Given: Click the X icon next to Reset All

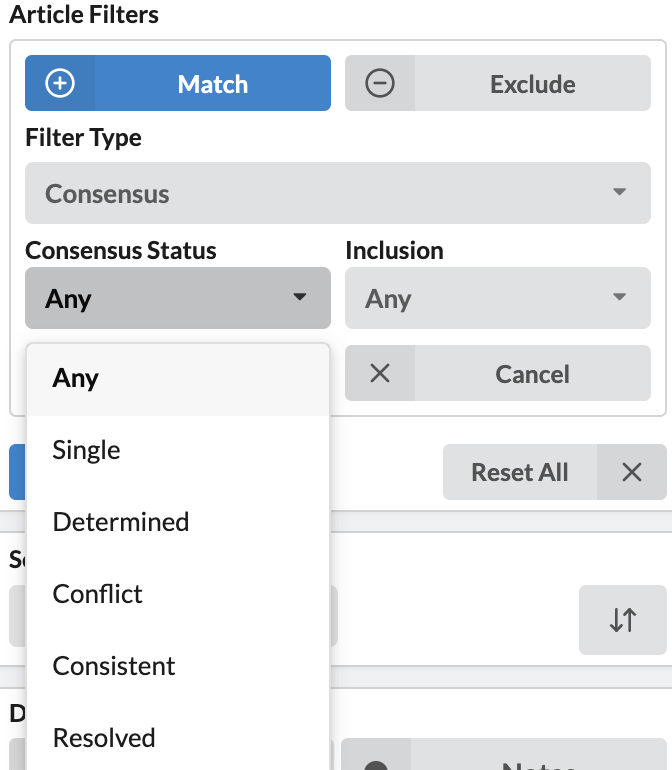Looking at the screenshot, I should tap(632, 472).
